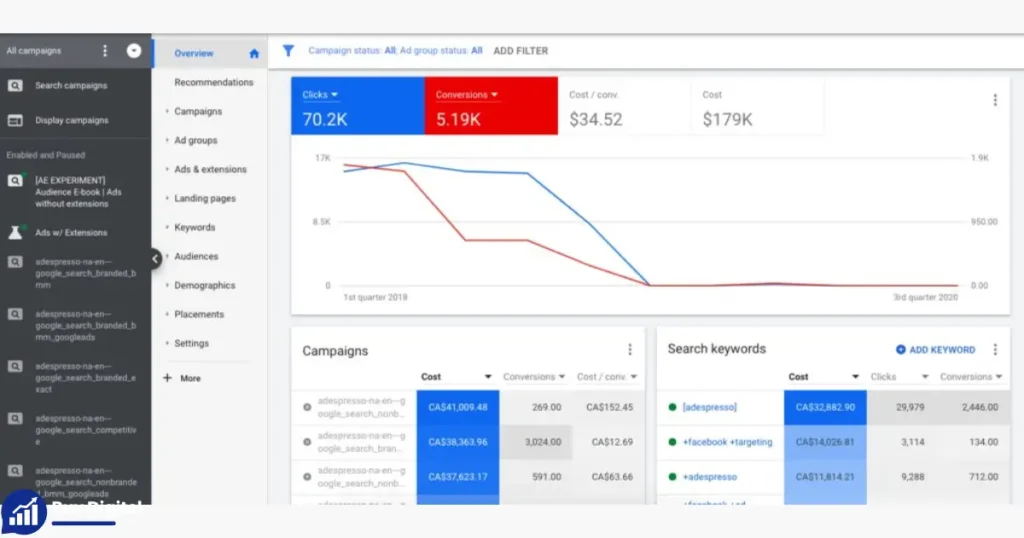Open Audiences page

point(196,257)
